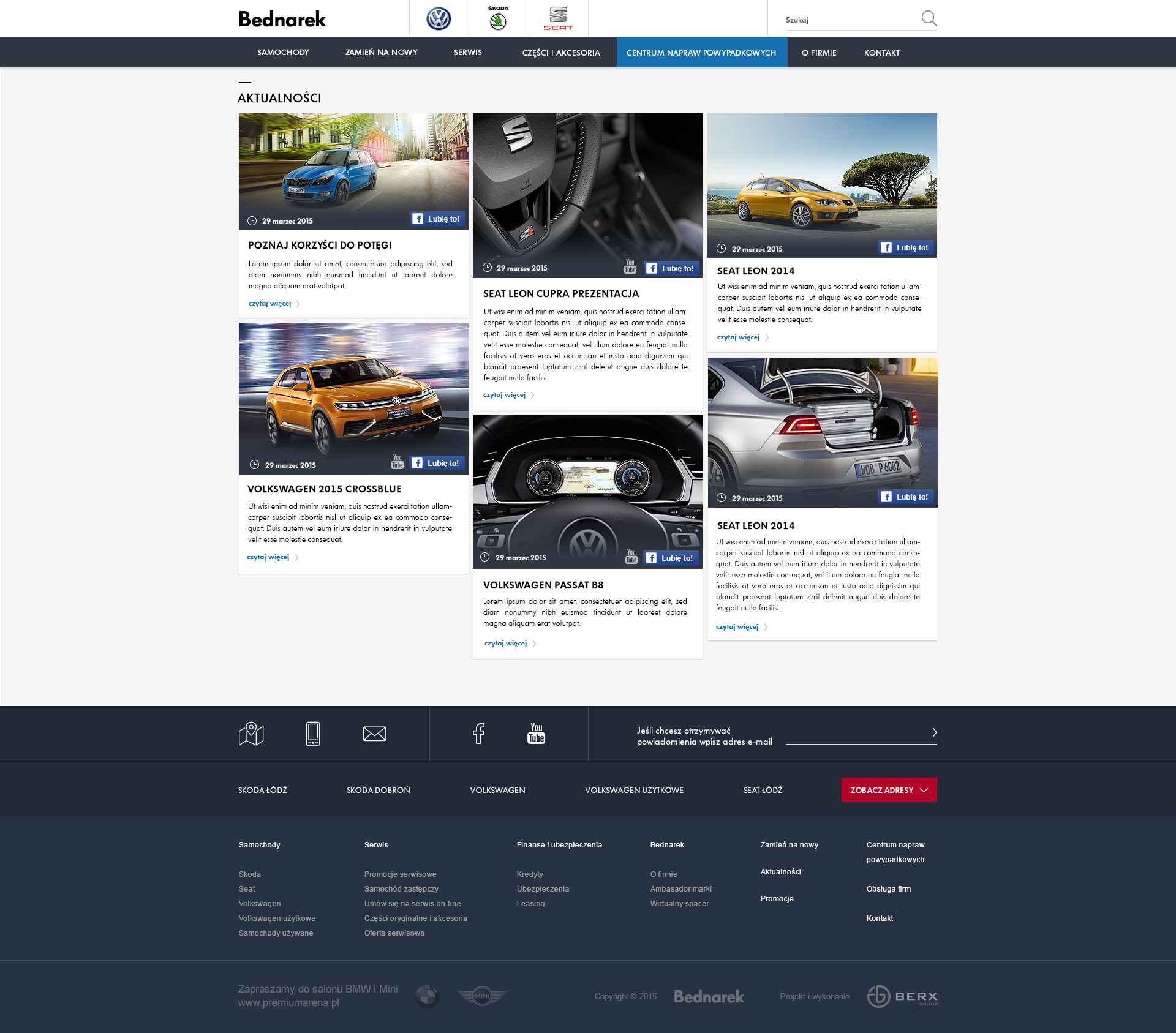
Task: Click the search magnifier icon
Action: pyautogui.click(x=929, y=18)
